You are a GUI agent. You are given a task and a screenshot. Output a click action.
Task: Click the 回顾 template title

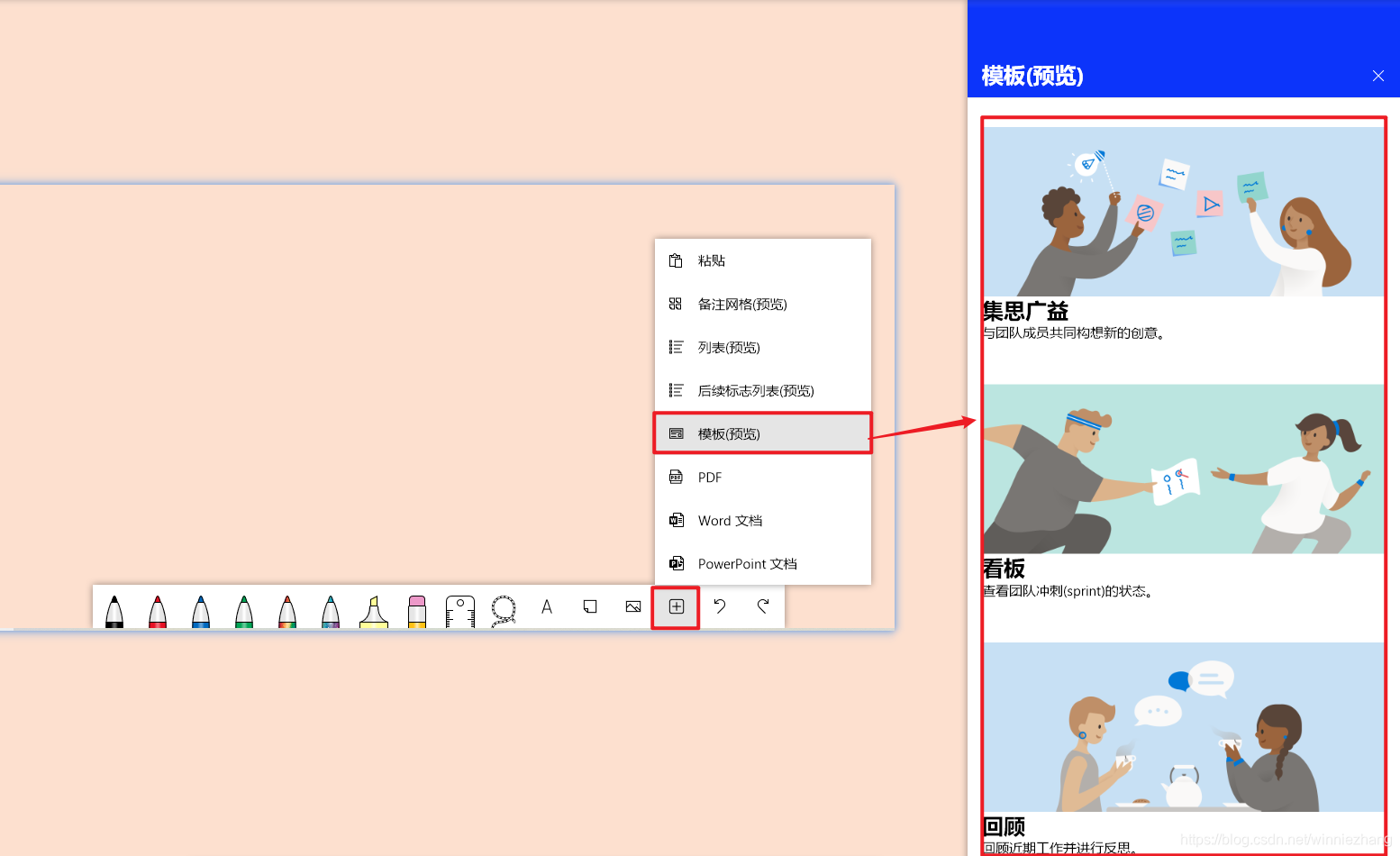[1004, 826]
